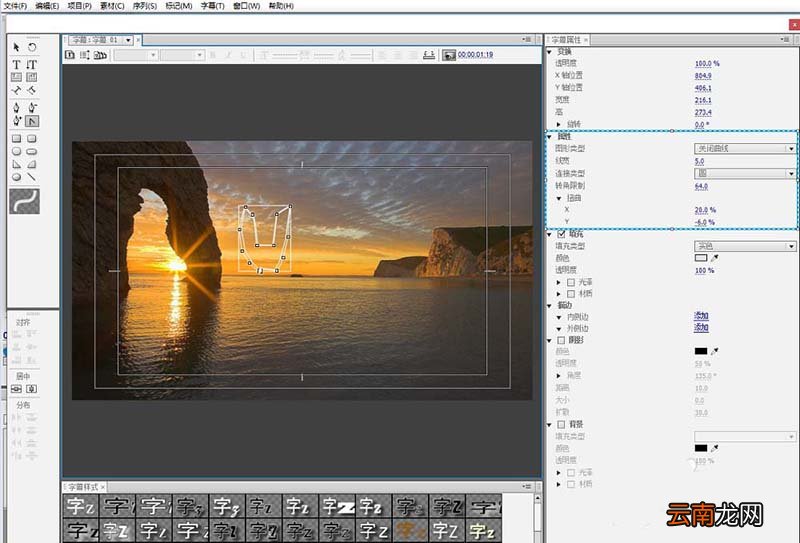Enable the 背景 background checkbox
800x543 pixels.
click(x=561, y=425)
